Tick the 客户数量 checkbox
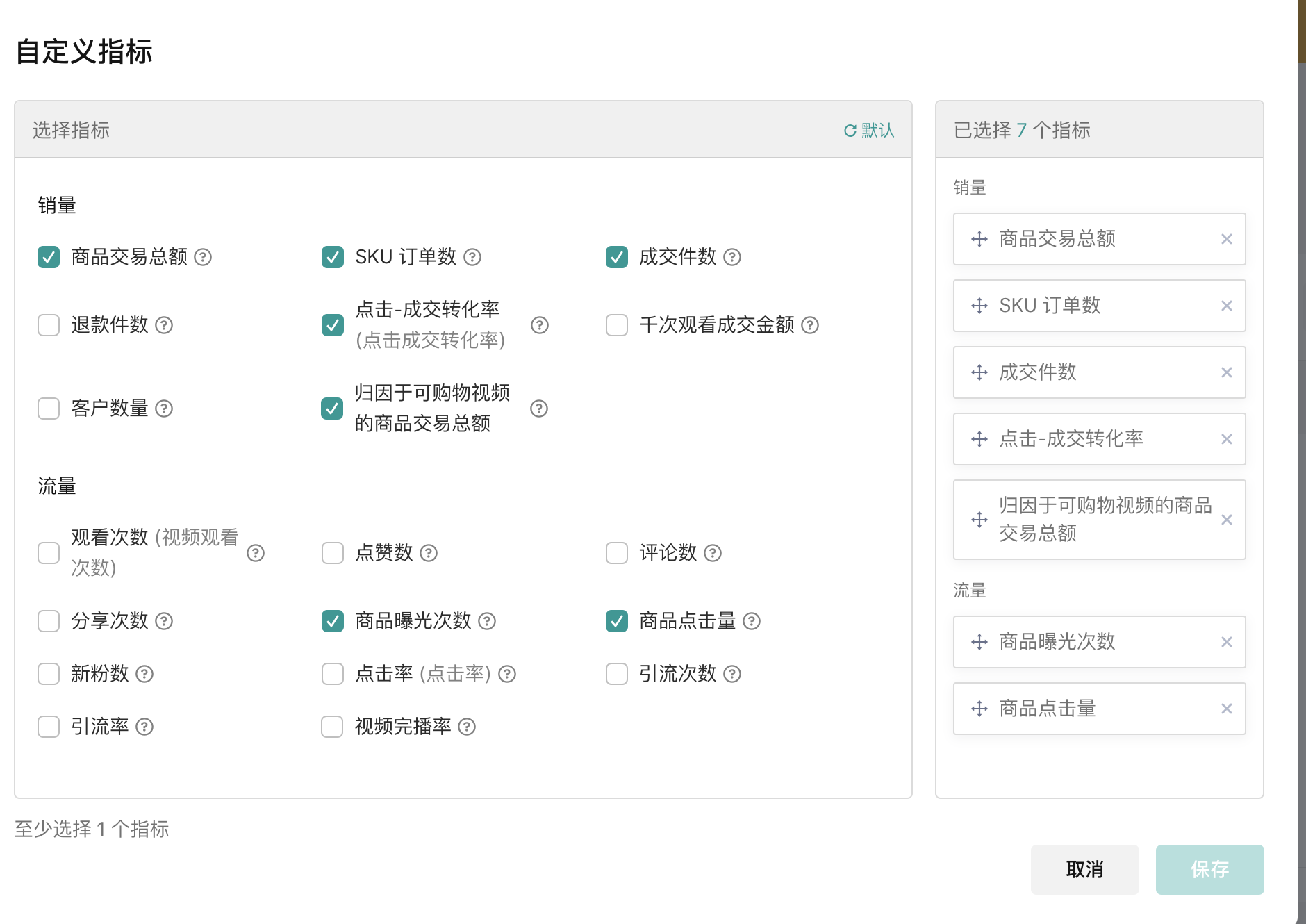 coord(49,409)
